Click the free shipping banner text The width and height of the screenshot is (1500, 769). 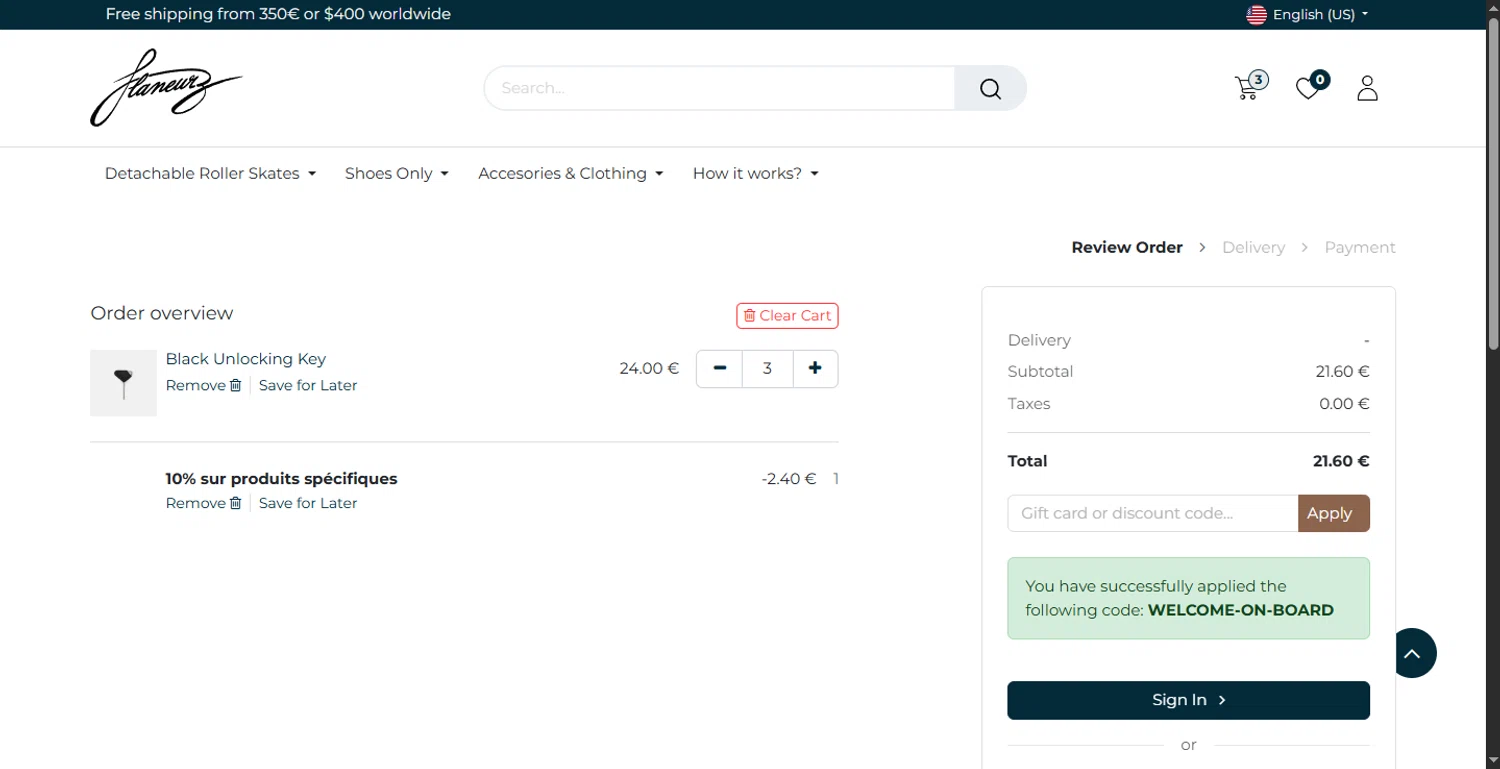click(278, 14)
